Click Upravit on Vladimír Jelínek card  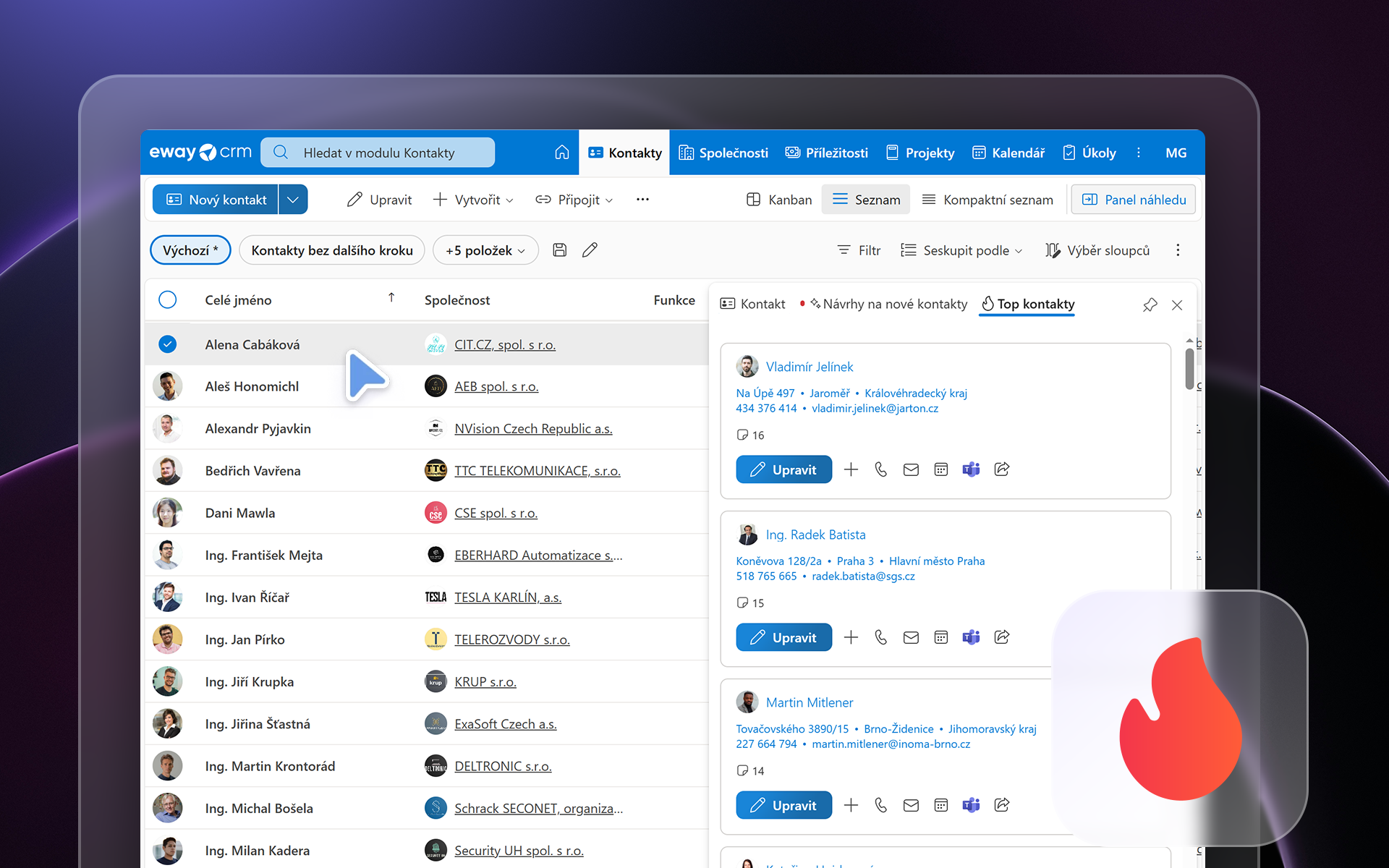(783, 469)
